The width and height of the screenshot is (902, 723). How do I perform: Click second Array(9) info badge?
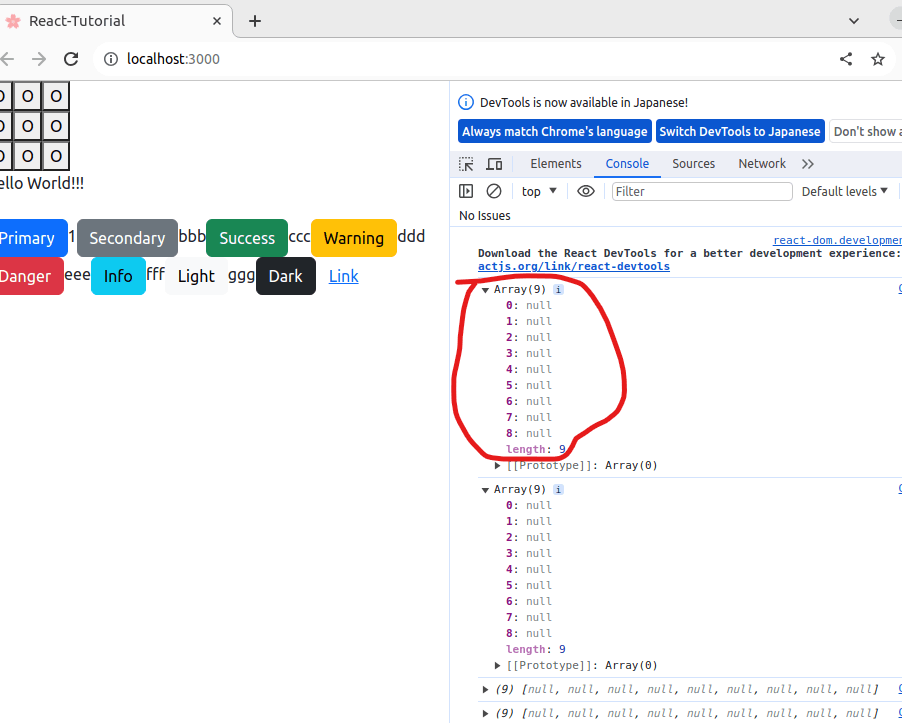[x=558, y=490]
